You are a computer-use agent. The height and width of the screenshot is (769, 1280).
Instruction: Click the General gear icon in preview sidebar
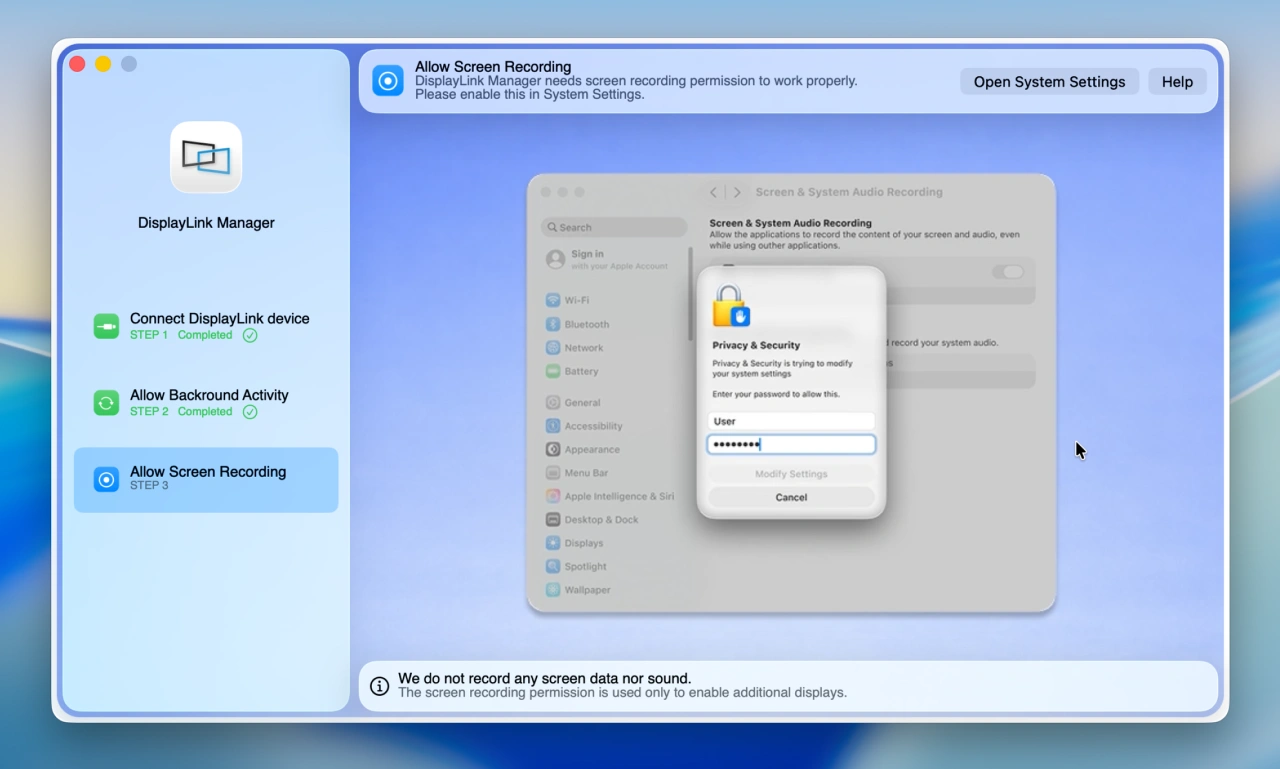click(x=553, y=402)
